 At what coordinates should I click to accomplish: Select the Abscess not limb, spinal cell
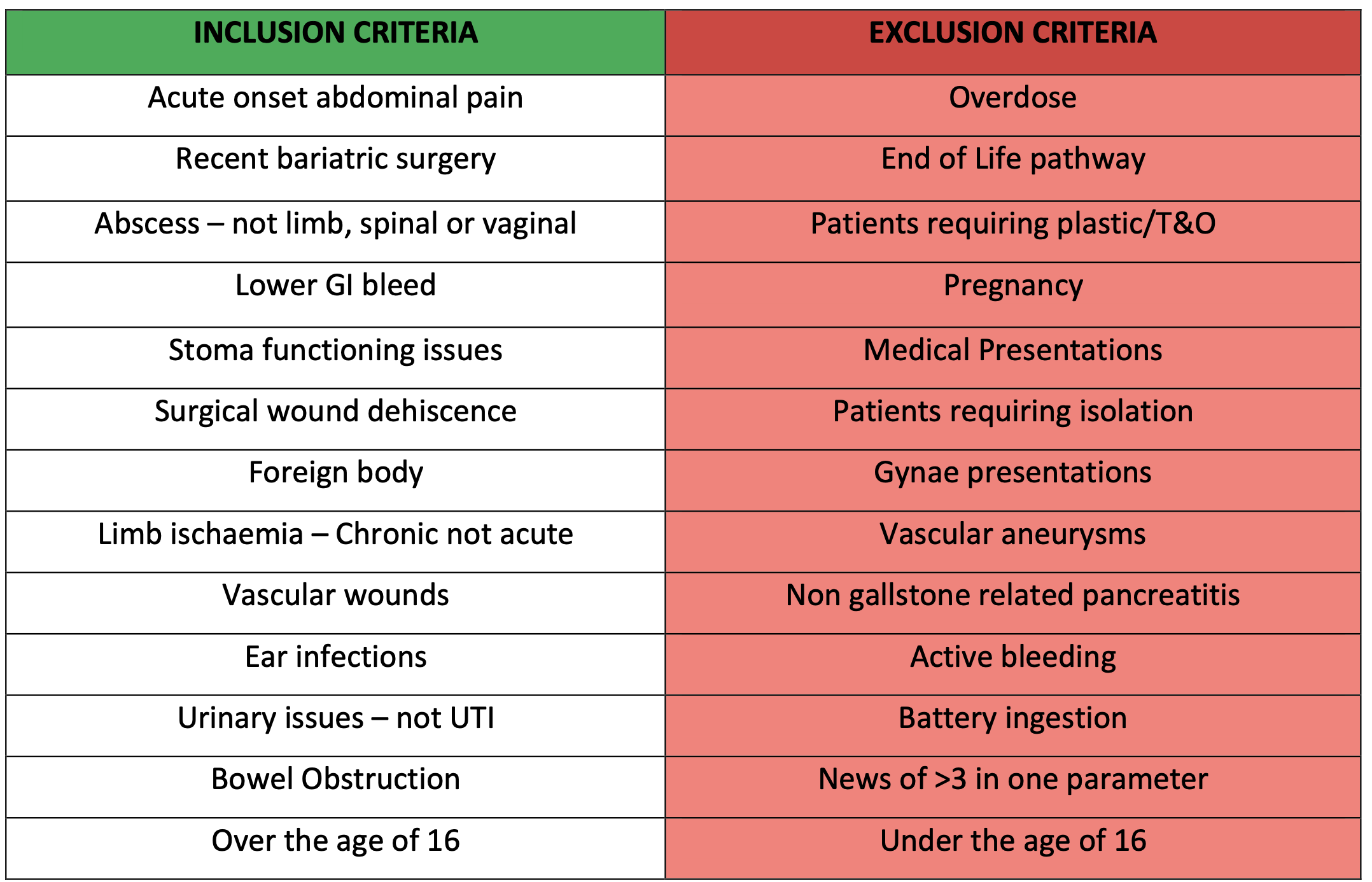(x=335, y=224)
